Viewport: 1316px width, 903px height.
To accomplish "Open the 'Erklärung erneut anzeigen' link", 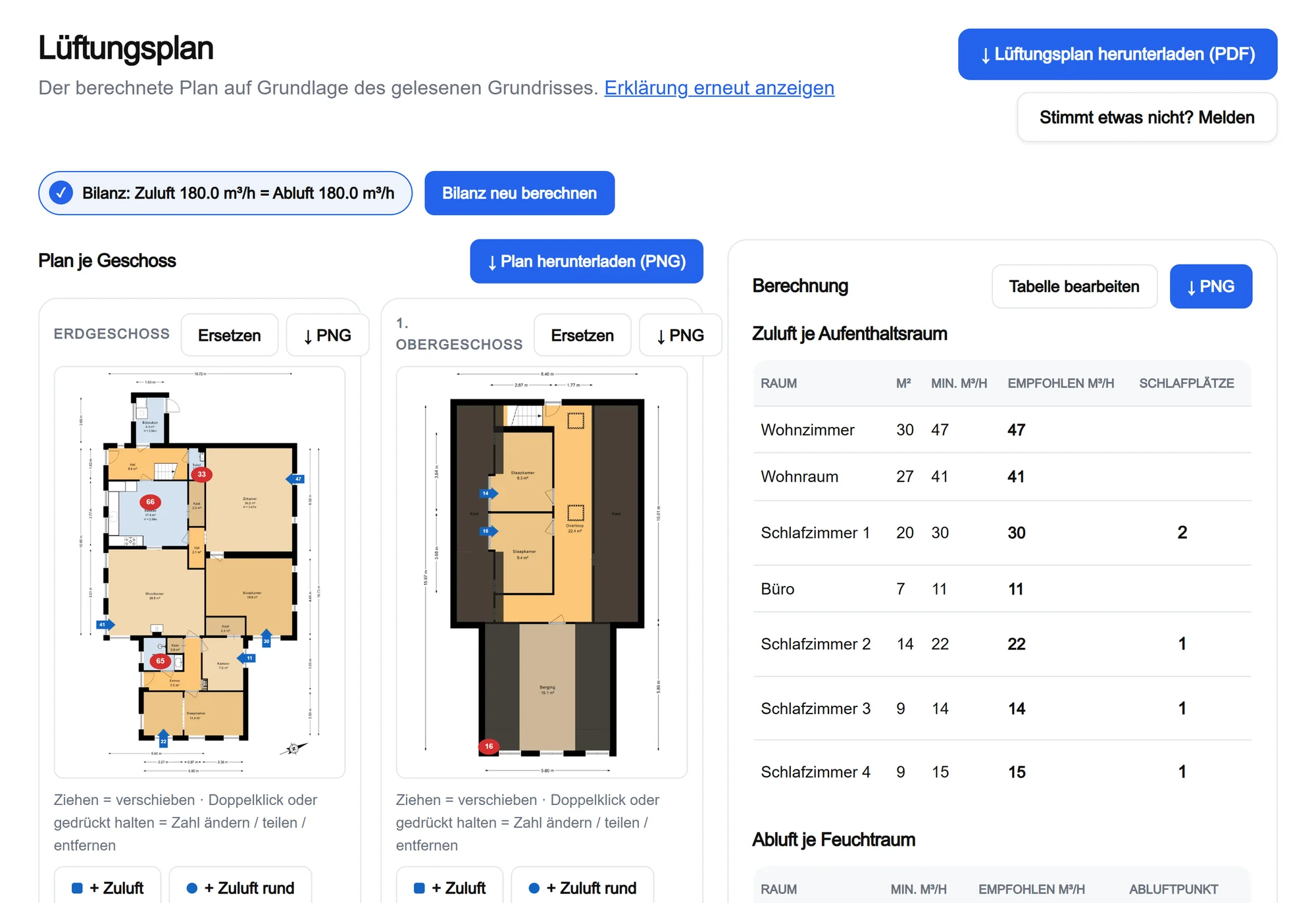I will [x=719, y=87].
